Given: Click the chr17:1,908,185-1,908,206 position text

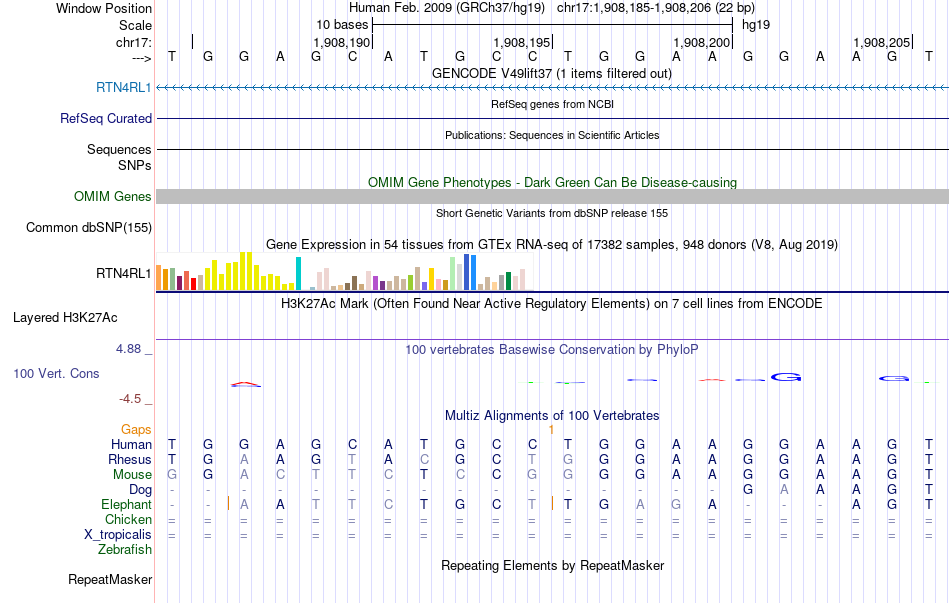Looking at the screenshot, I should click(x=656, y=8).
